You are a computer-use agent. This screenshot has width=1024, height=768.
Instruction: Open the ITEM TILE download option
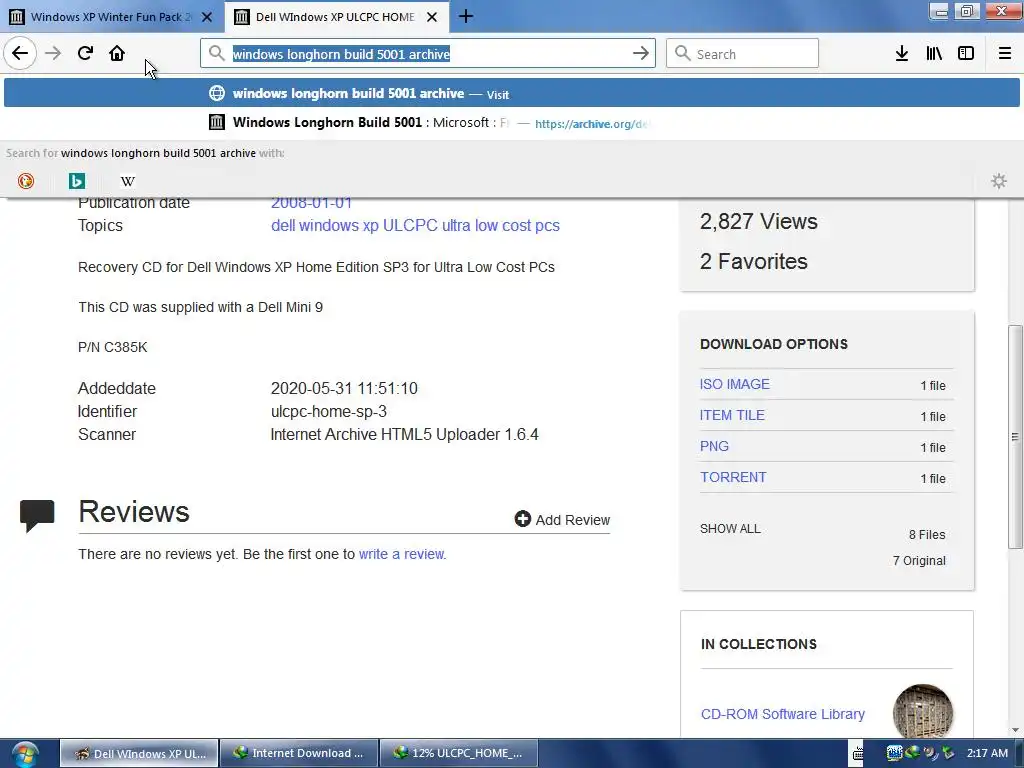732,415
